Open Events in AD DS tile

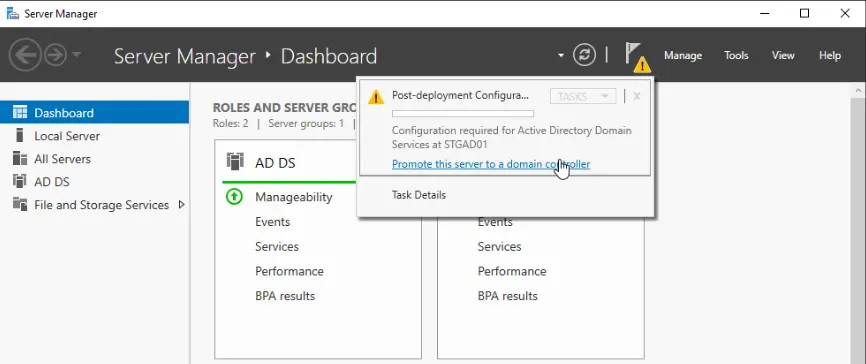(x=272, y=222)
